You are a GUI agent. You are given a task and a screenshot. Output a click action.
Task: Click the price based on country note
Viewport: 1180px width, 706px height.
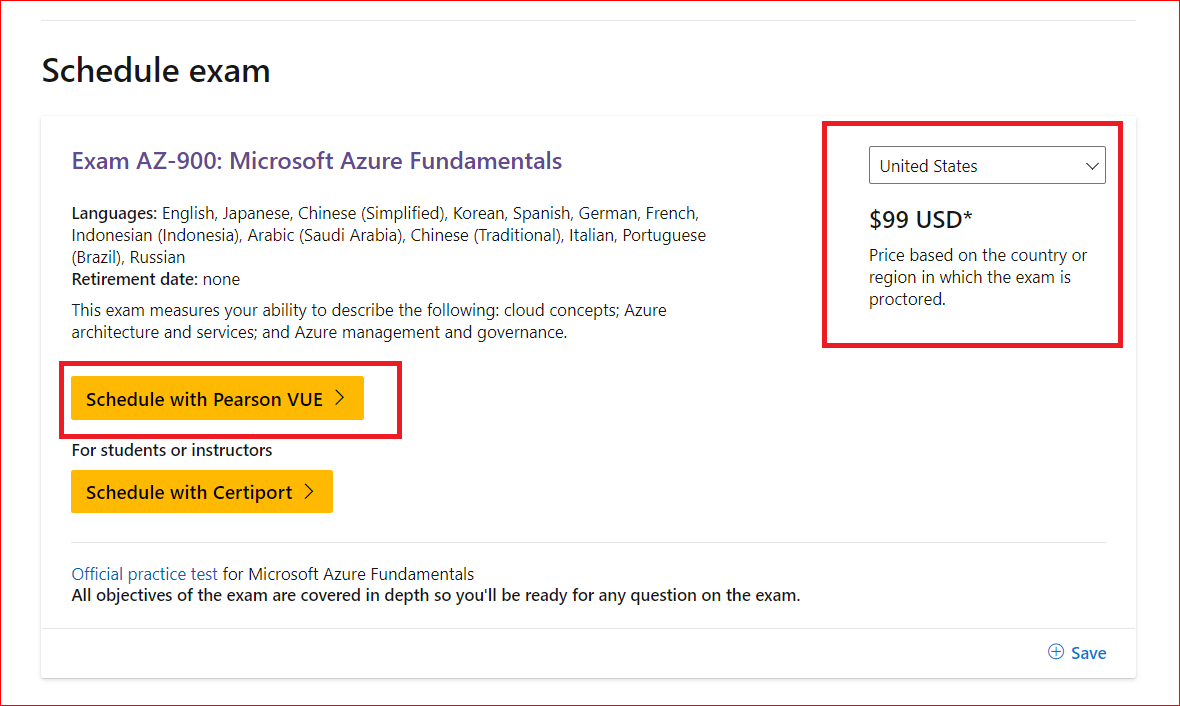(x=977, y=277)
